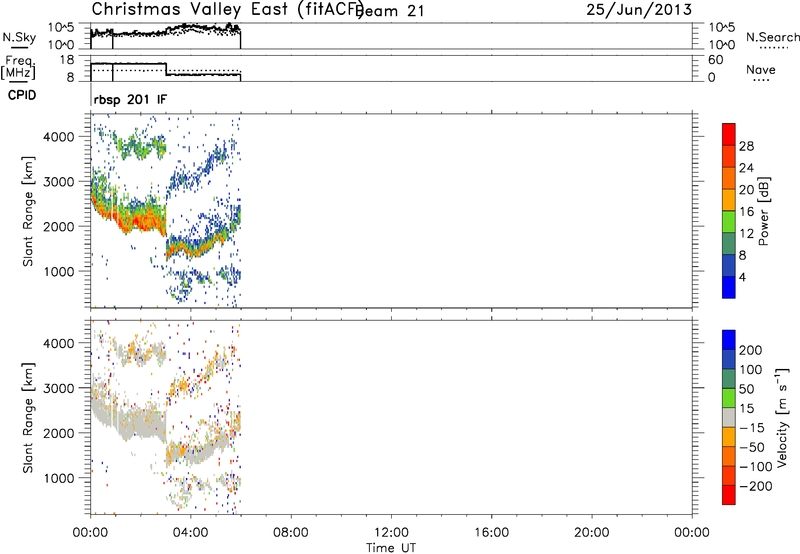800x554 pixels.
Task: Click the '20:00' time axis tick label
Action: point(592,533)
